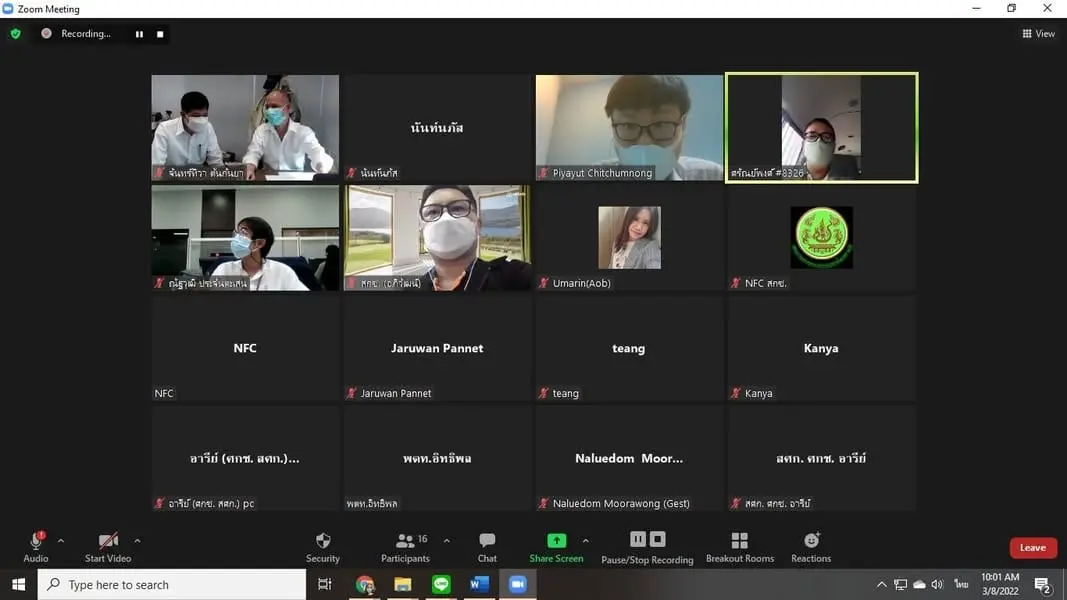The width and height of the screenshot is (1067, 600).
Task: Select the highlighted active speaker video tile
Action: 821,127
